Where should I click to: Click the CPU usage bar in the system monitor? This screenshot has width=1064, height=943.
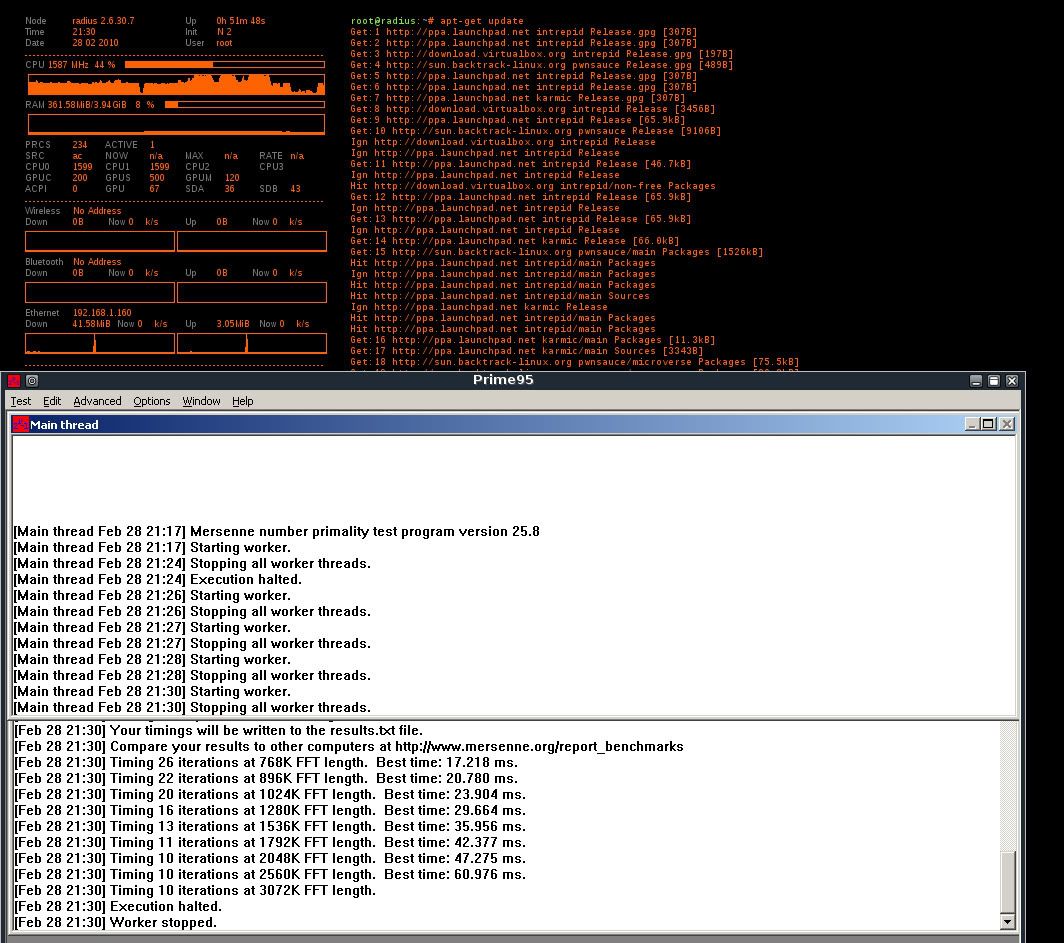click(x=225, y=64)
